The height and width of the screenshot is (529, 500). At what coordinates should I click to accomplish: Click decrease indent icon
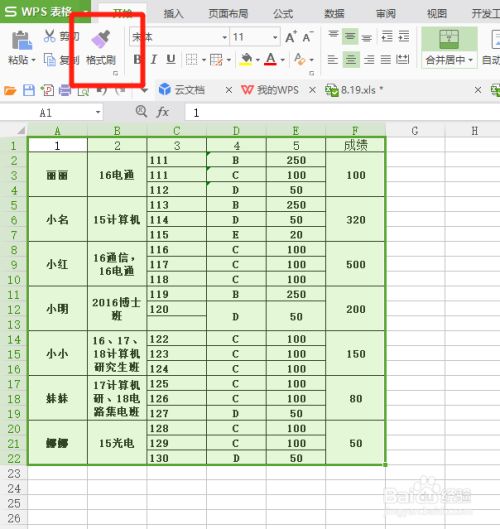click(387, 36)
